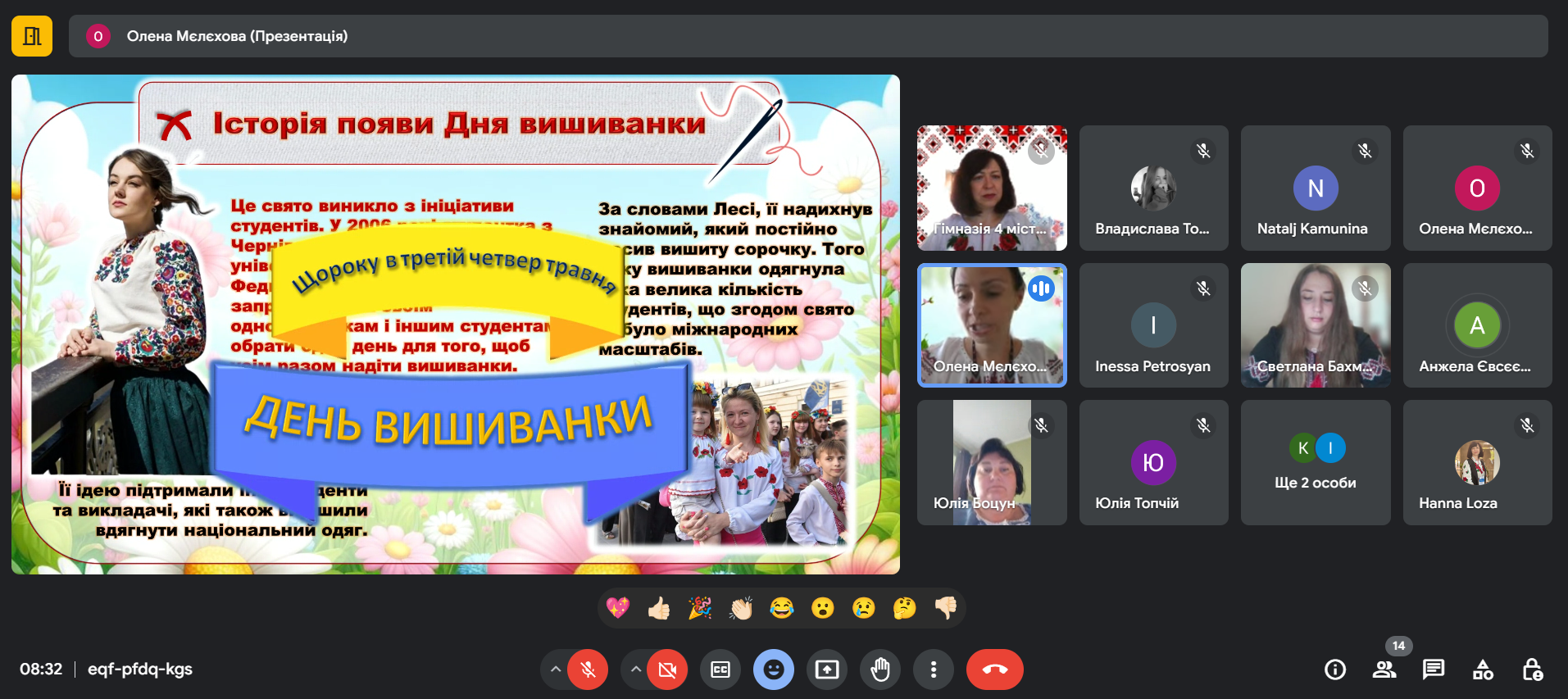Click the red leave call button
The width and height of the screenshot is (1568, 699).
coord(994,669)
